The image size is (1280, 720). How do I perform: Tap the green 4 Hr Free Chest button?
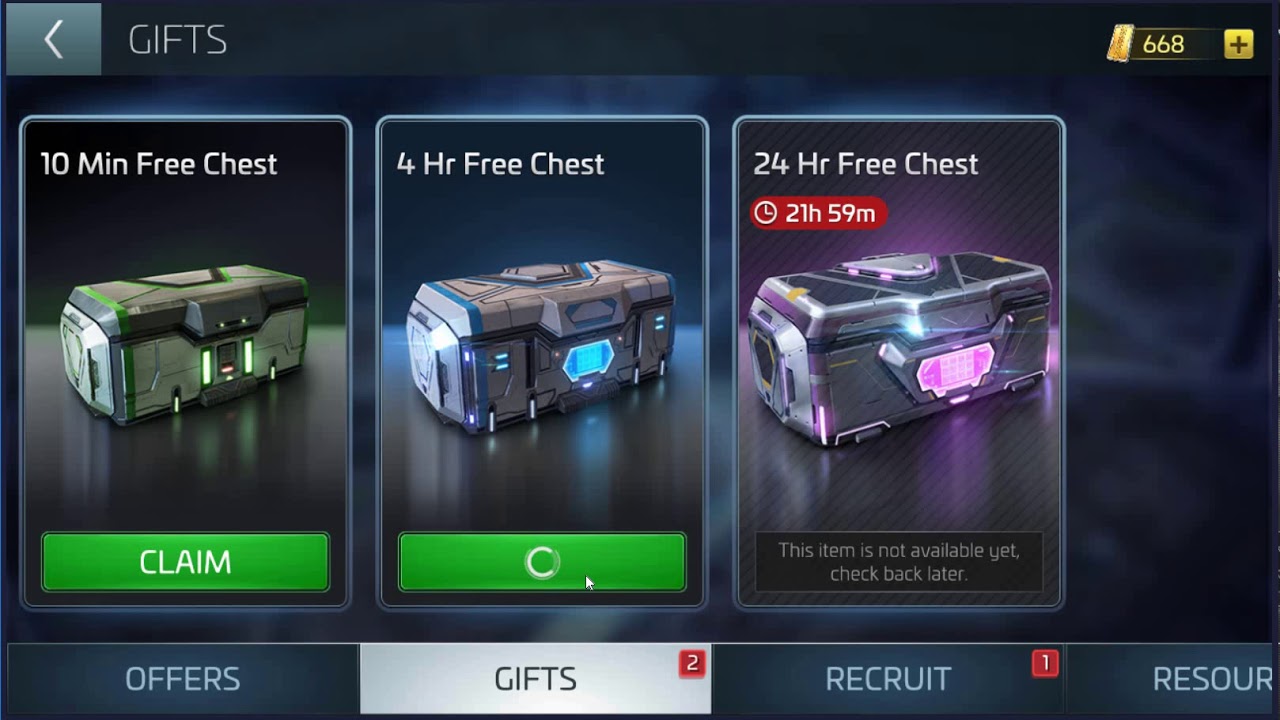coord(542,562)
